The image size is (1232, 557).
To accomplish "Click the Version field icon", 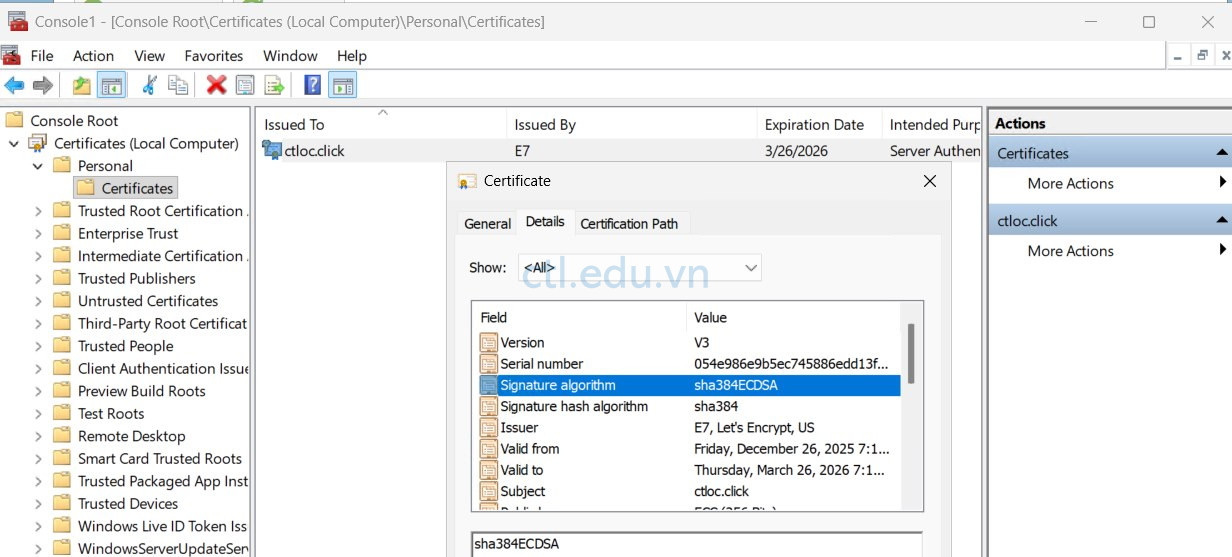I will pos(488,343).
